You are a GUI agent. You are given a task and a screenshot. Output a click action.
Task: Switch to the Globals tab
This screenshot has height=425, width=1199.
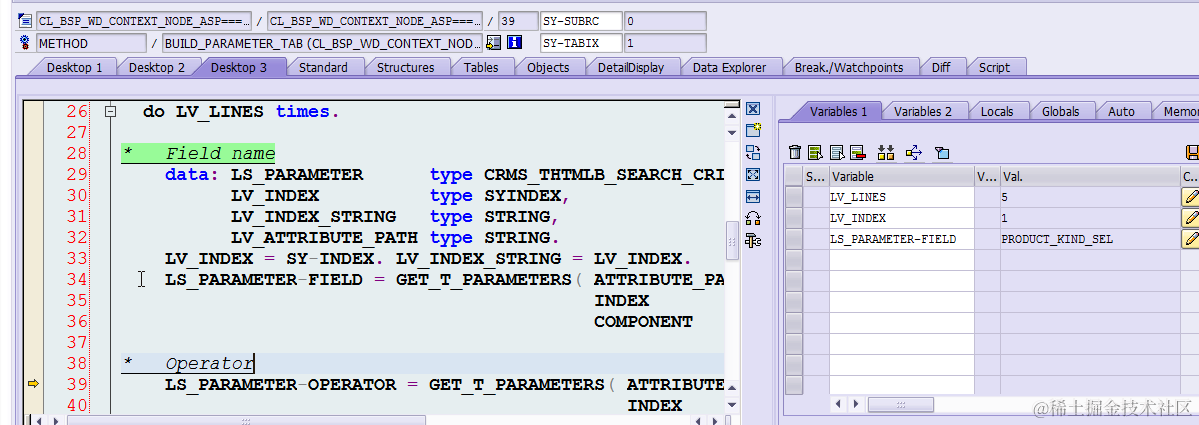tap(1060, 111)
